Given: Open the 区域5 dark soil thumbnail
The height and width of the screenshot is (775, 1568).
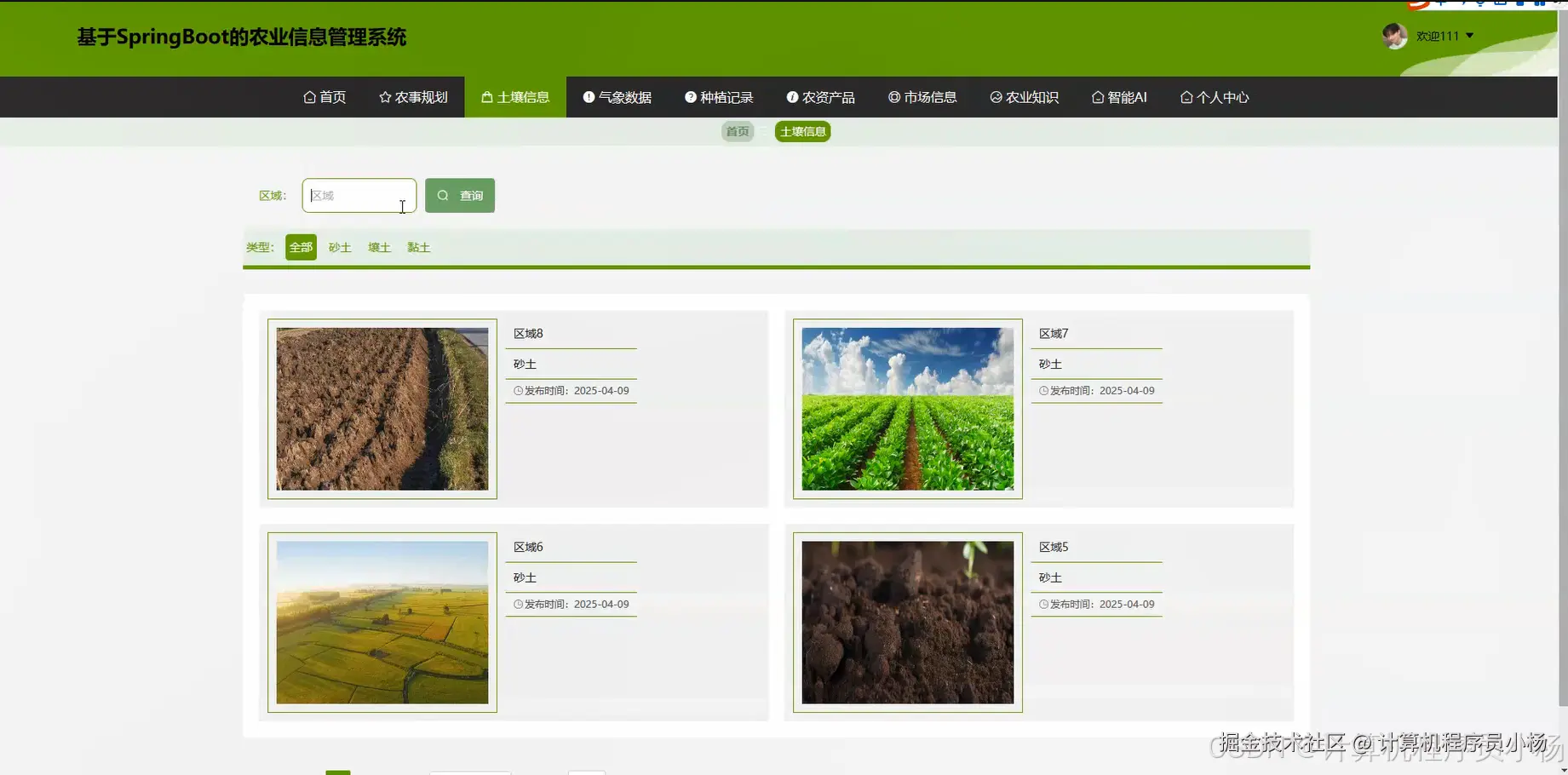Looking at the screenshot, I should [x=908, y=623].
